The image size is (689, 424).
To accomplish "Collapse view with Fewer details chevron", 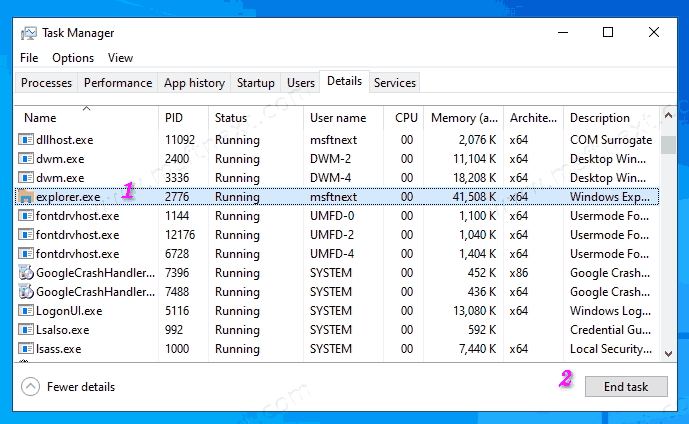I will pyautogui.click(x=30, y=387).
